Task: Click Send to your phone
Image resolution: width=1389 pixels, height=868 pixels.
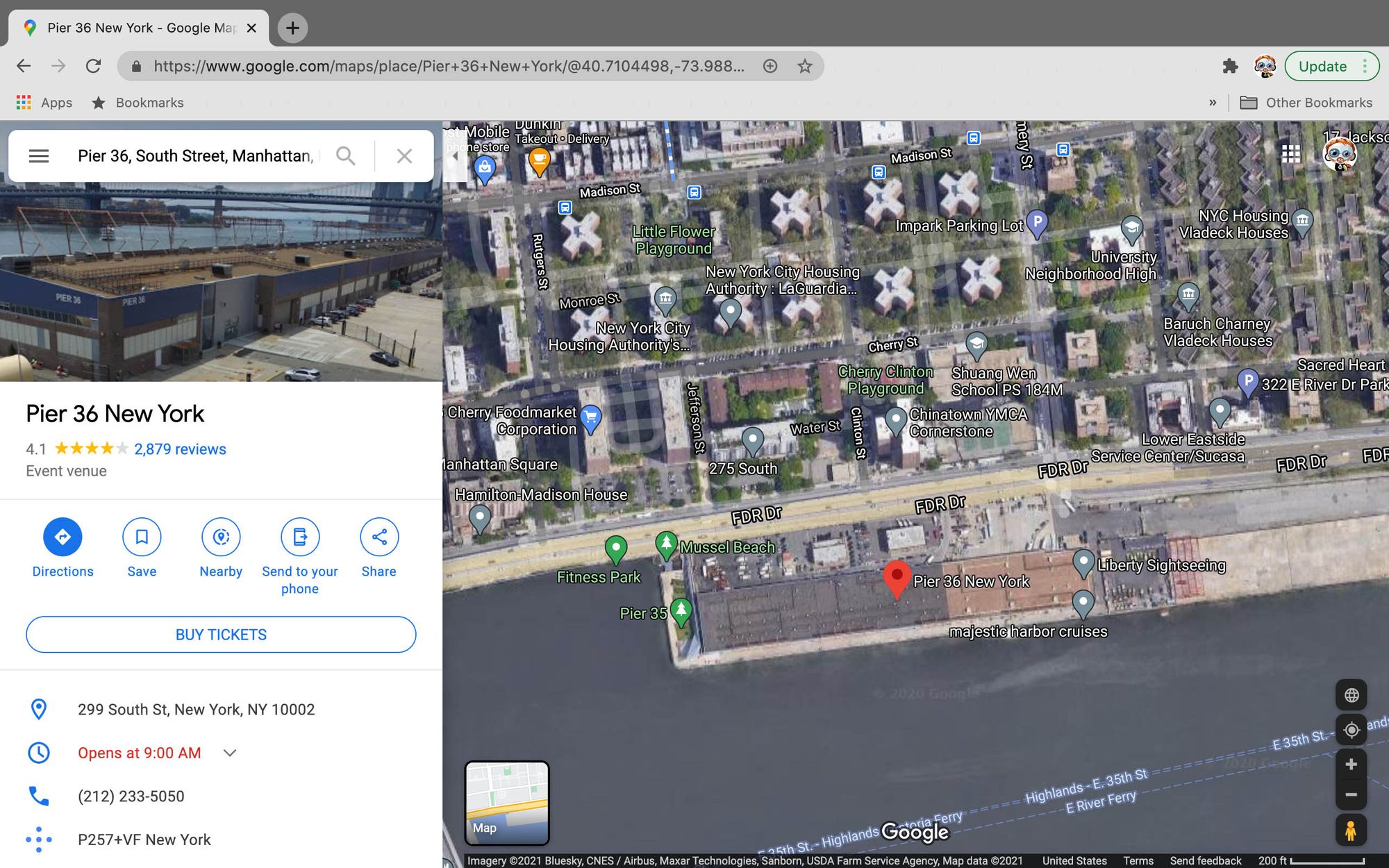Action: point(300,557)
